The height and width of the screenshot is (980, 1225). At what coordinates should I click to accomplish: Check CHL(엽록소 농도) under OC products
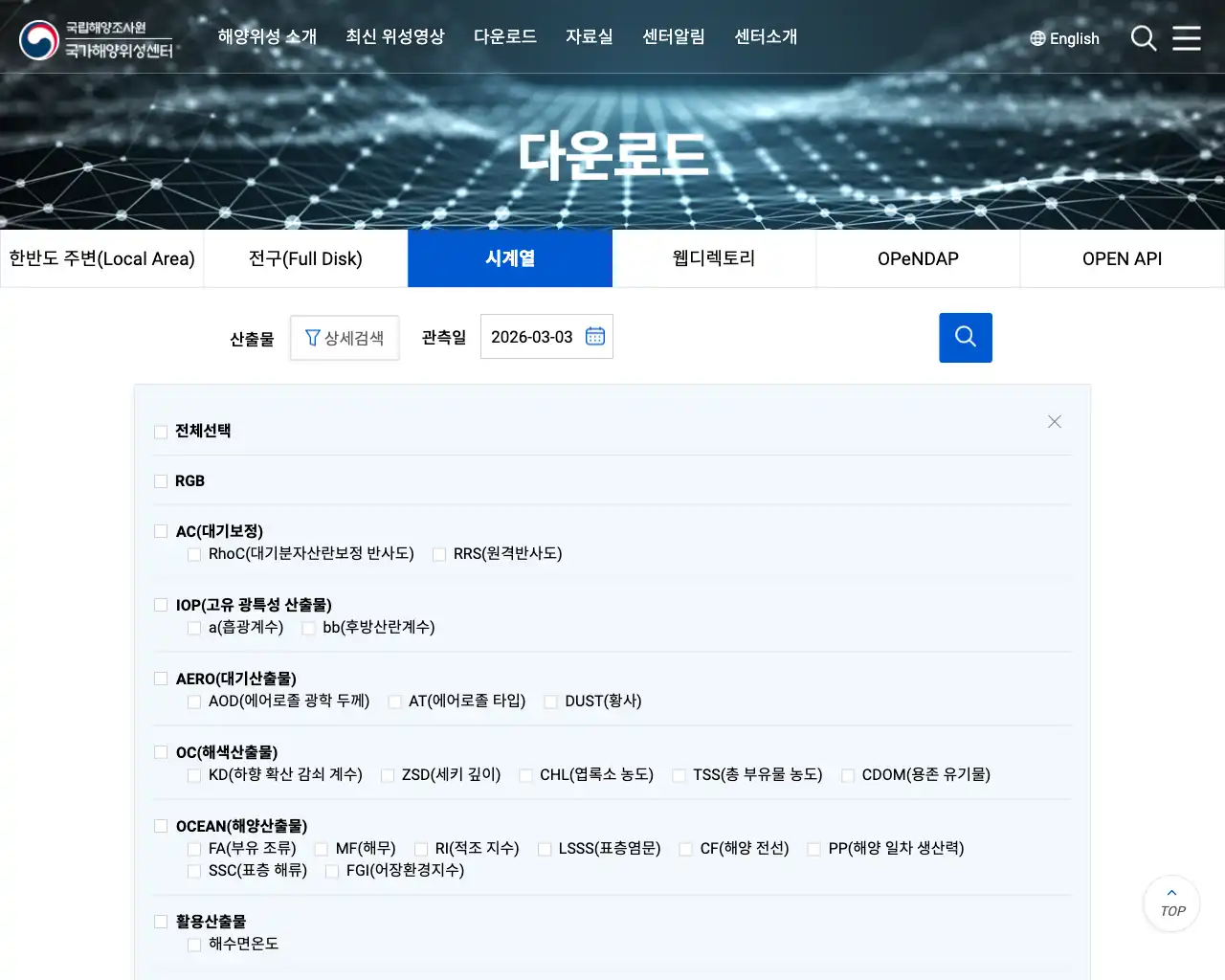pyautogui.click(x=526, y=775)
